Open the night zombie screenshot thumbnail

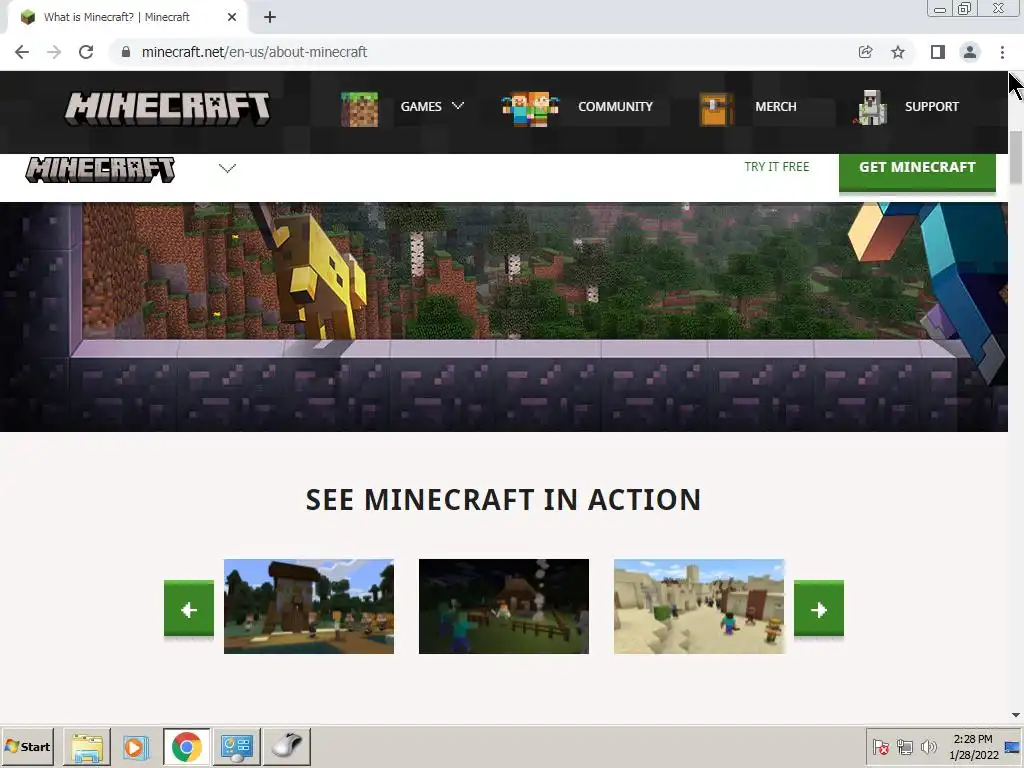click(x=504, y=606)
